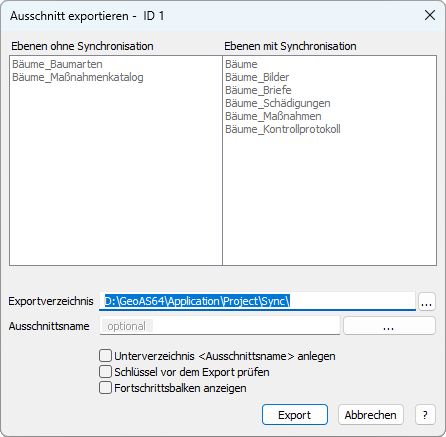Check Schlüssel vor dem Export prüfen
The width and height of the screenshot is (446, 437).
point(105,372)
